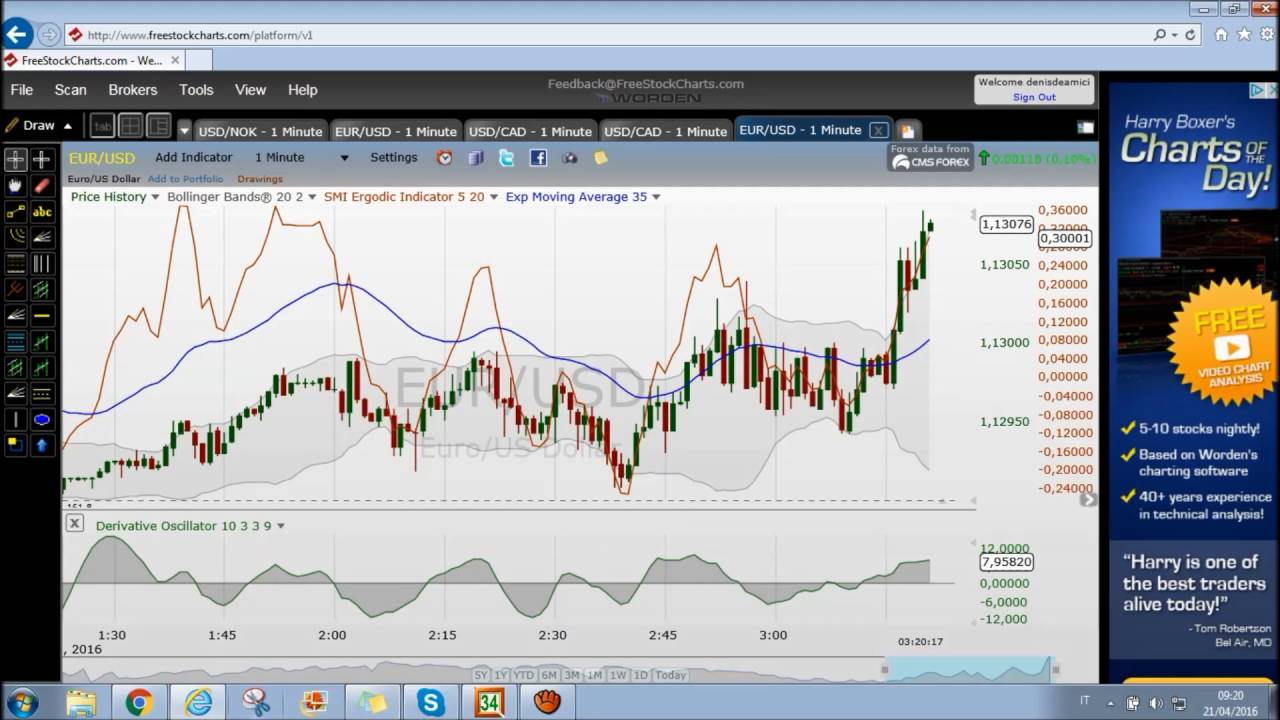Open the blue book icon in chart toolbar
This screenshot has height=720, width=1280.
pyautogui.click(x=476, y=158)
